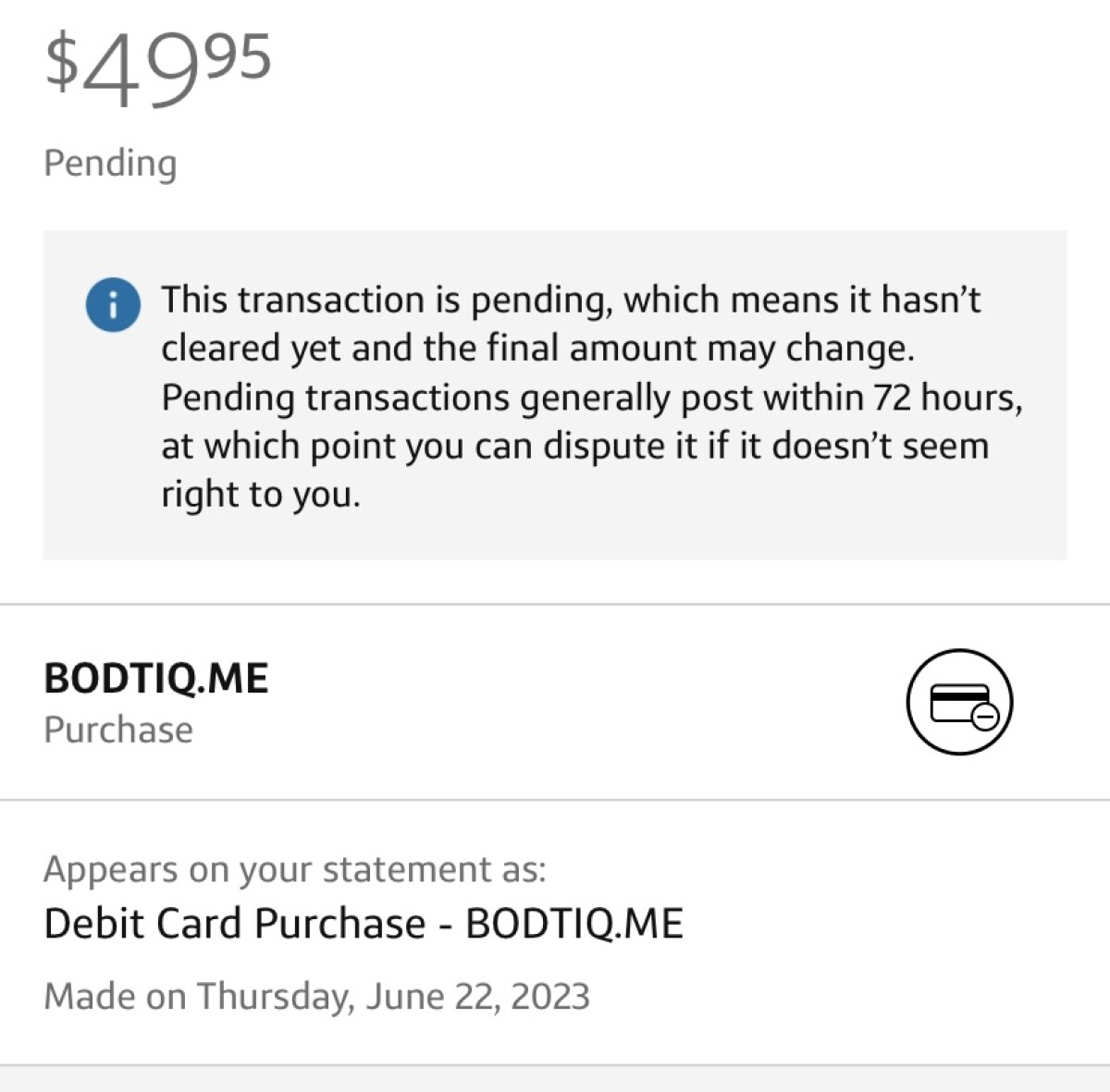This screenshot has width=1110, height=1092.
Task: Click the year 2023 in the date
Action: [550, 997]
